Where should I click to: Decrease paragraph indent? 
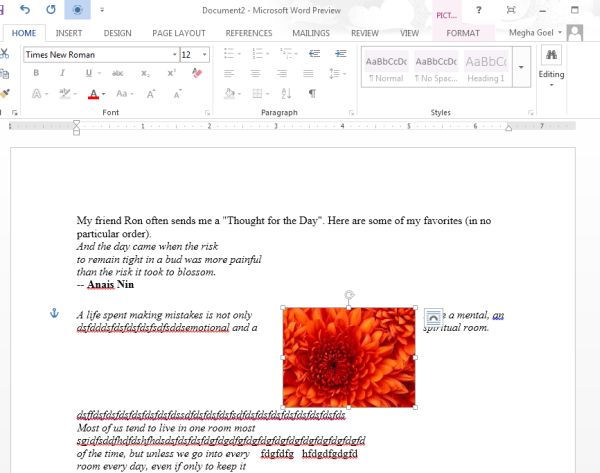[x=314, y=53]
